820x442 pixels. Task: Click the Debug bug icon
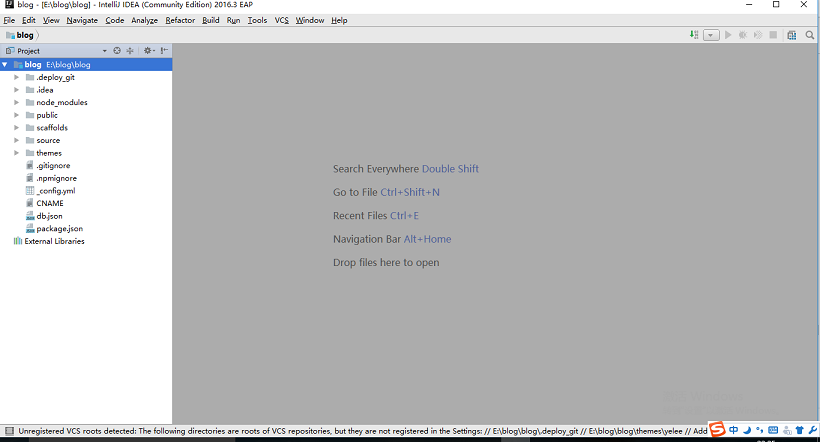click(743, 35)
